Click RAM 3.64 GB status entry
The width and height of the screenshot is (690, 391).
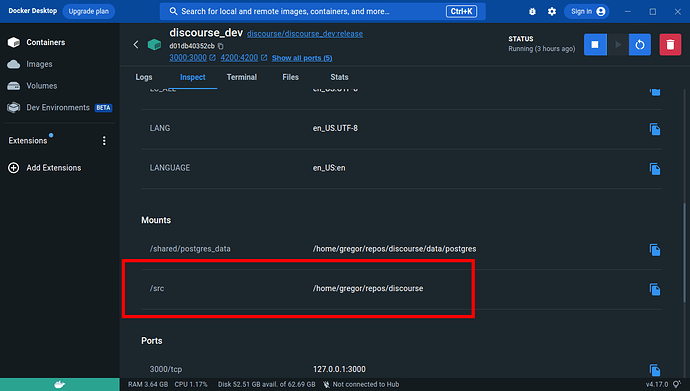pyautogui.click(x=148, y=384)
